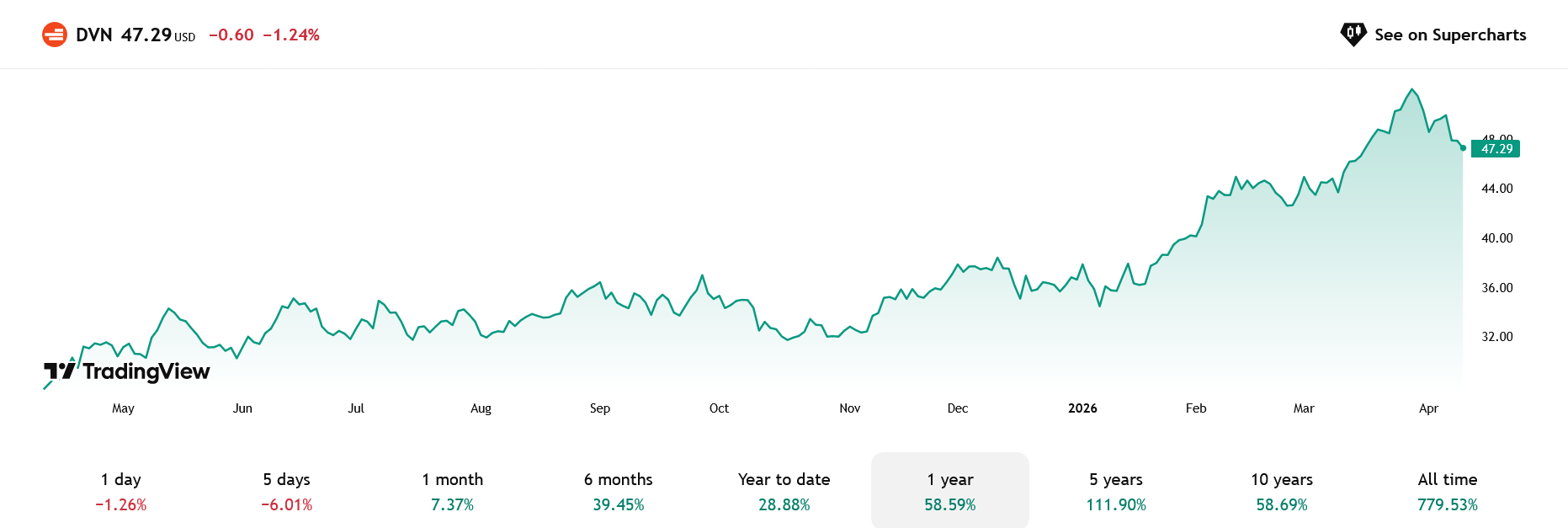
Task: Click the Supercharts candlestick icon
Action: (x=1353, y=35)
